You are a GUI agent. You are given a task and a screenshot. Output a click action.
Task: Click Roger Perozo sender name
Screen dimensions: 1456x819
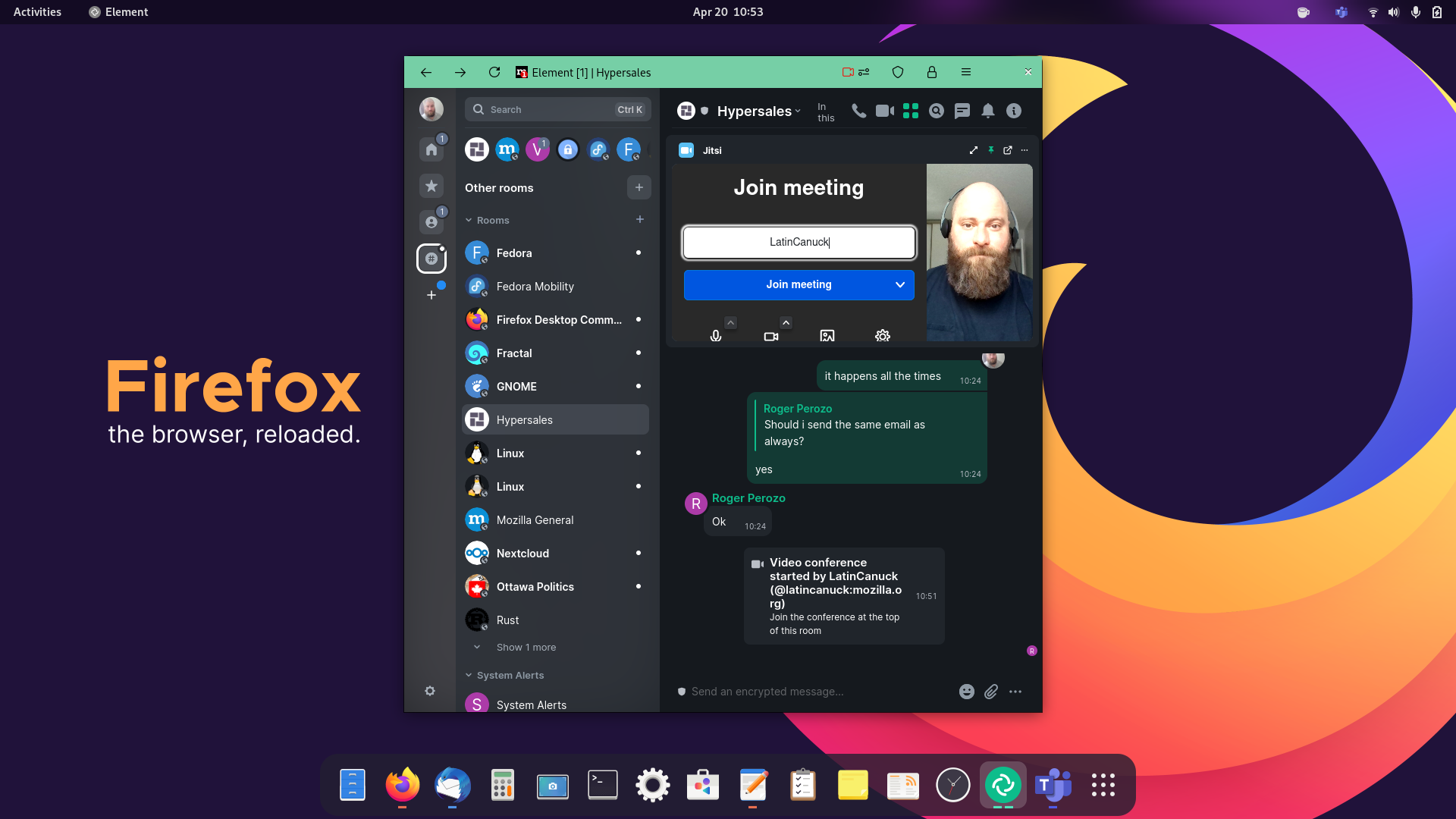(748, 498)
